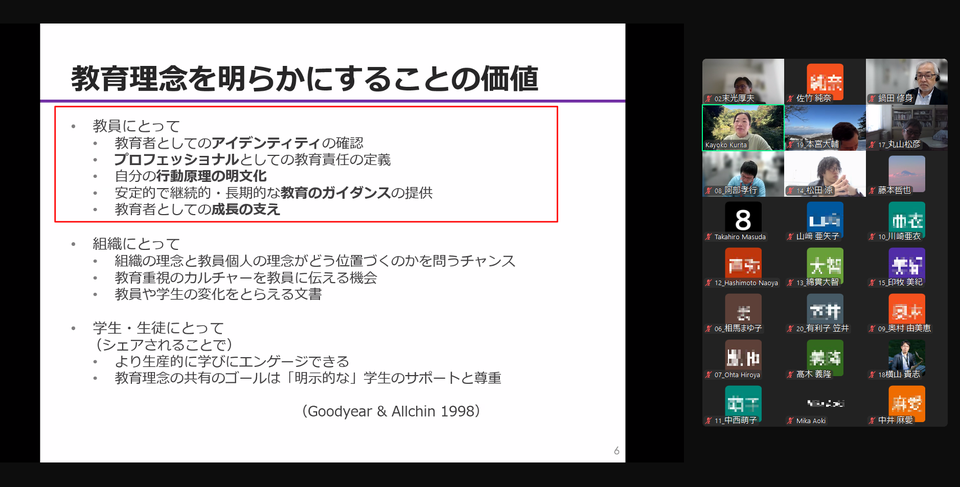960x487 pixels.
Task: Click muted mic icon beside 鍋田 修身
Action: (x=871, y=99)
